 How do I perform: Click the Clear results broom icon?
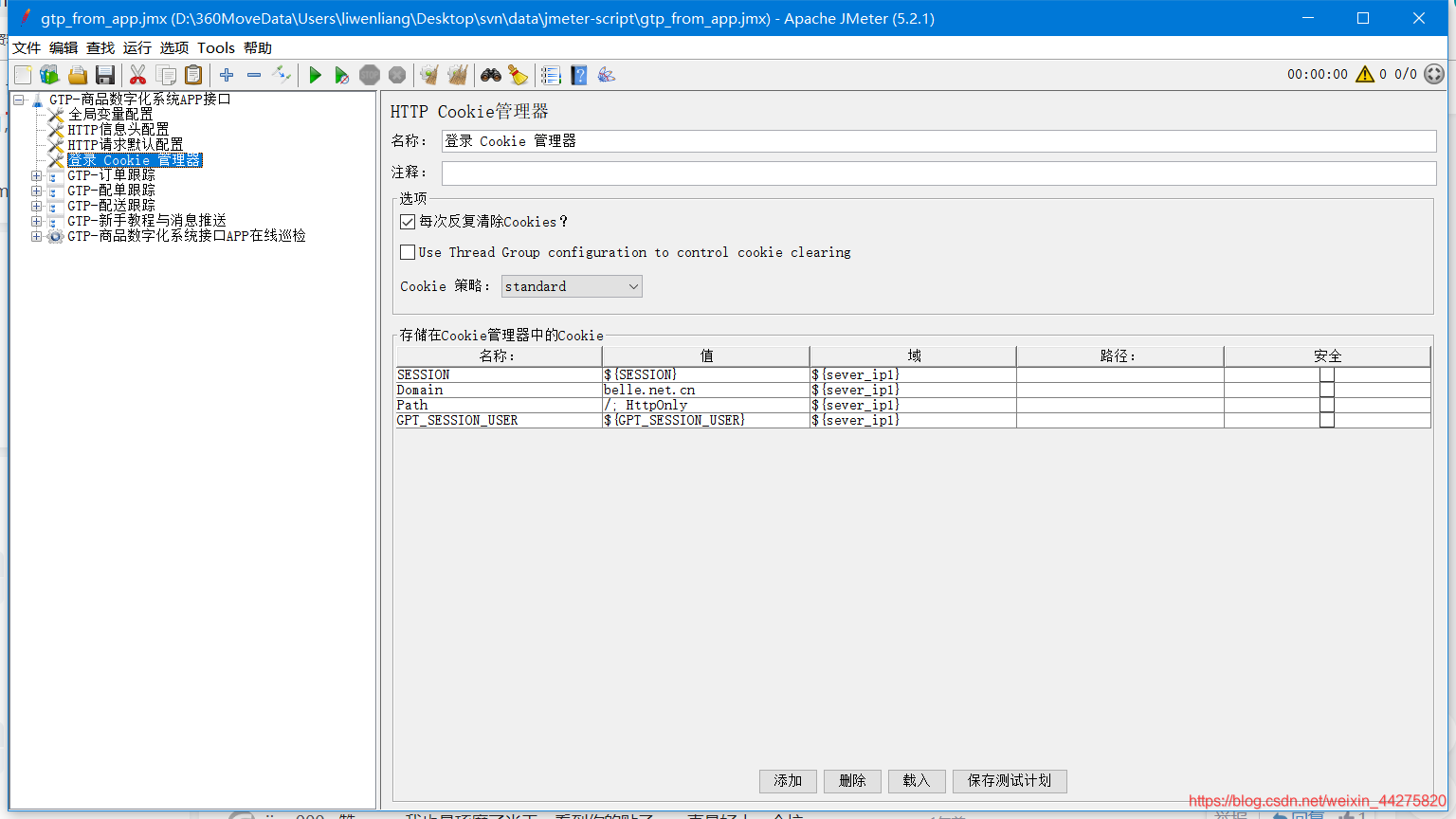(429, 75)
